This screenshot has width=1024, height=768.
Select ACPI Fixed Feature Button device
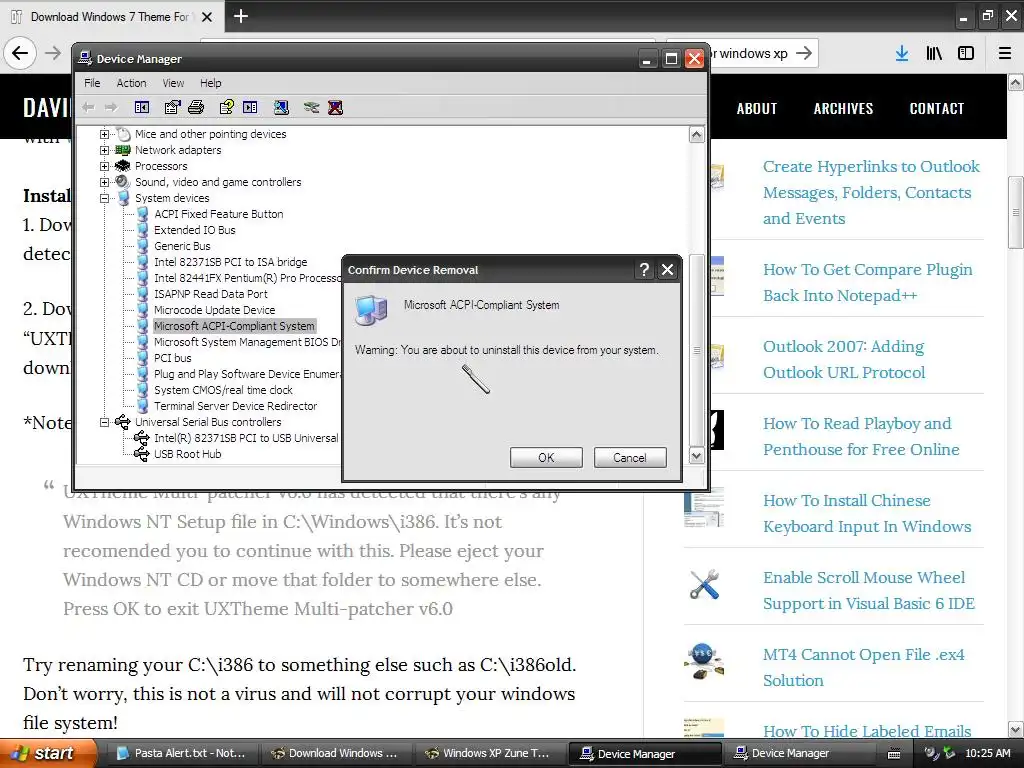coord(219,214)
